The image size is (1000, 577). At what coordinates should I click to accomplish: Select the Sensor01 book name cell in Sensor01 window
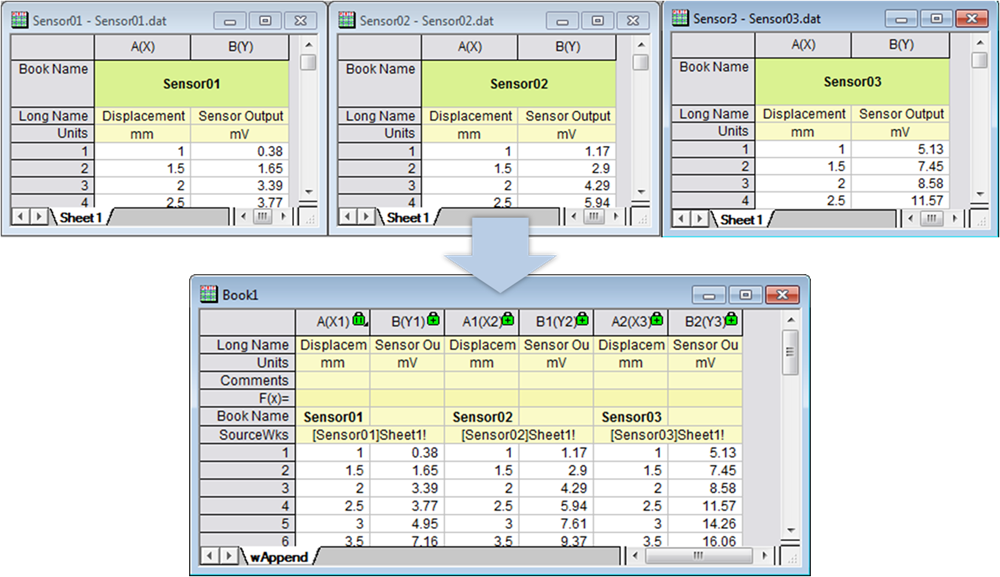click(191, 84)
